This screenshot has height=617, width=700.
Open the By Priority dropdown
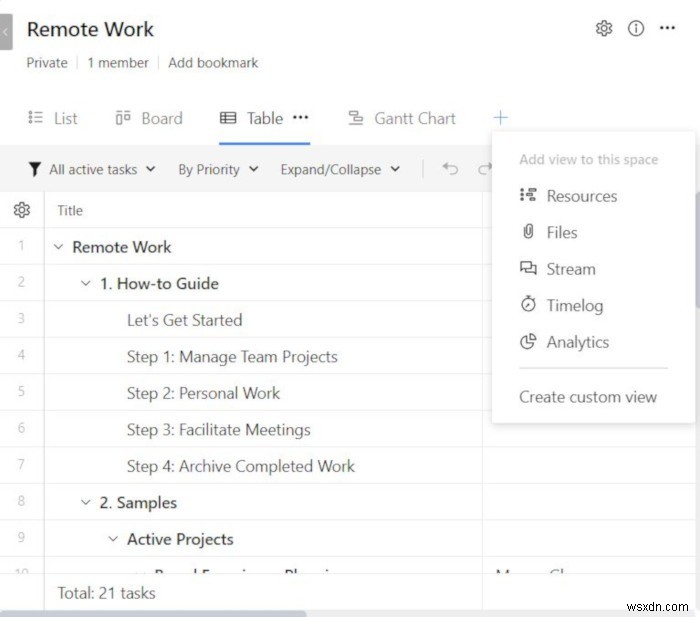coord(218,169)
